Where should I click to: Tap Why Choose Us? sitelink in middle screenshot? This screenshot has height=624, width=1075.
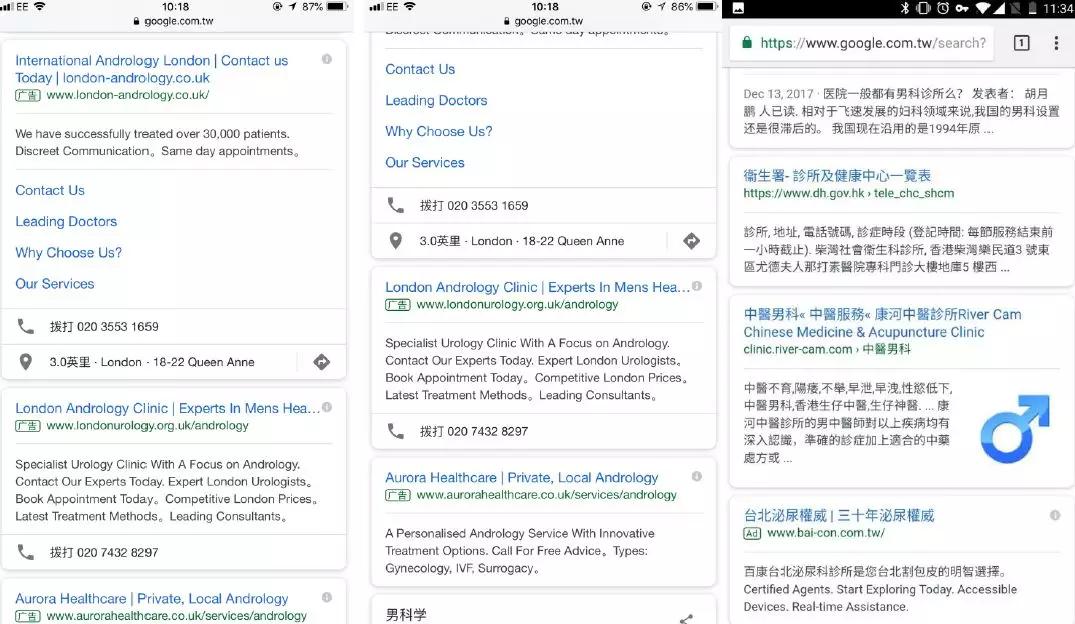click(439, 131)
